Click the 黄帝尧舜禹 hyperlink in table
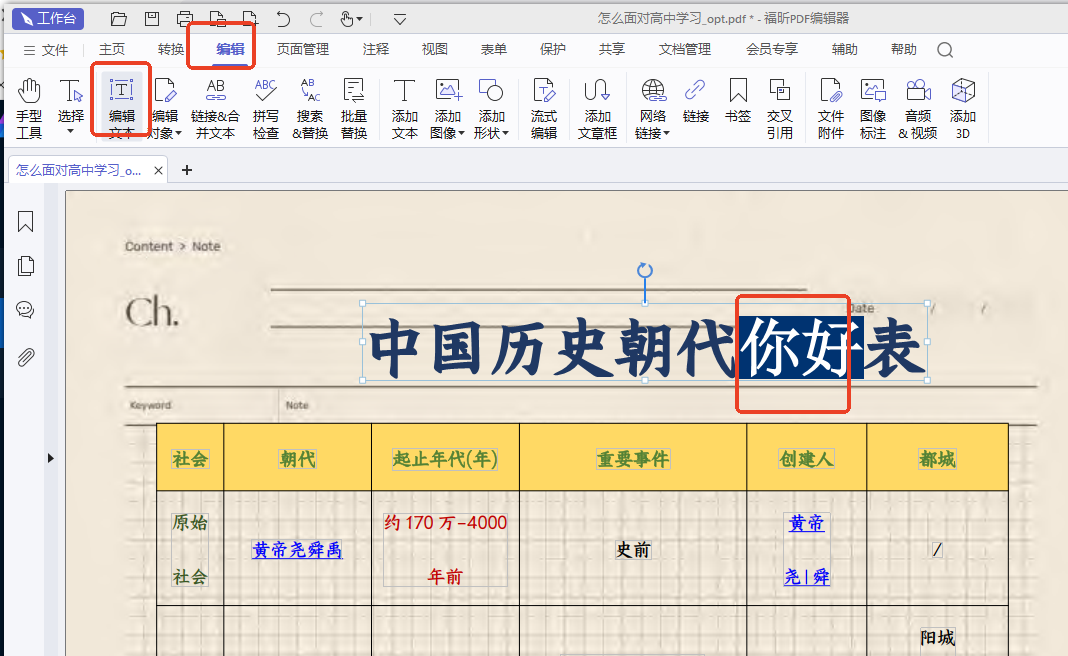This screenshot has width=1068, height=656. coord(297,550)
